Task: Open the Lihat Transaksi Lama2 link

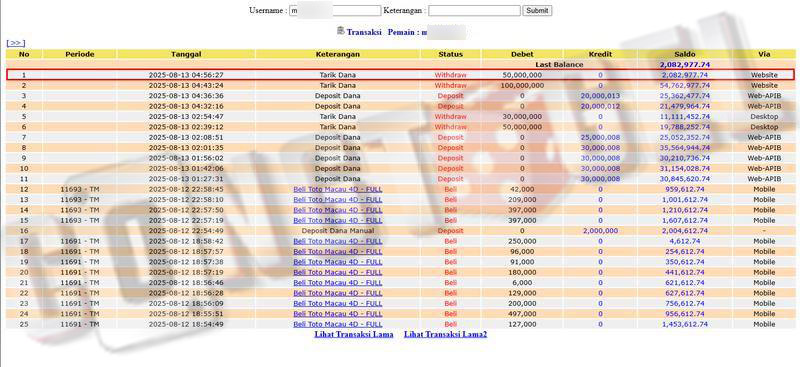Action: [445, 334]
